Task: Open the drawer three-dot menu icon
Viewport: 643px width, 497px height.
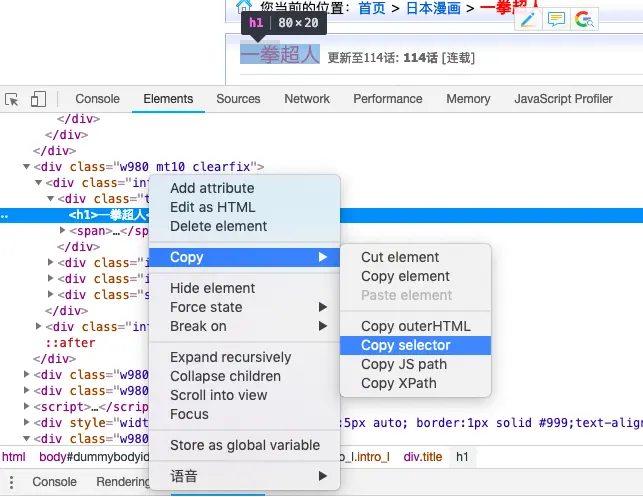Action: tap(11, 482)
